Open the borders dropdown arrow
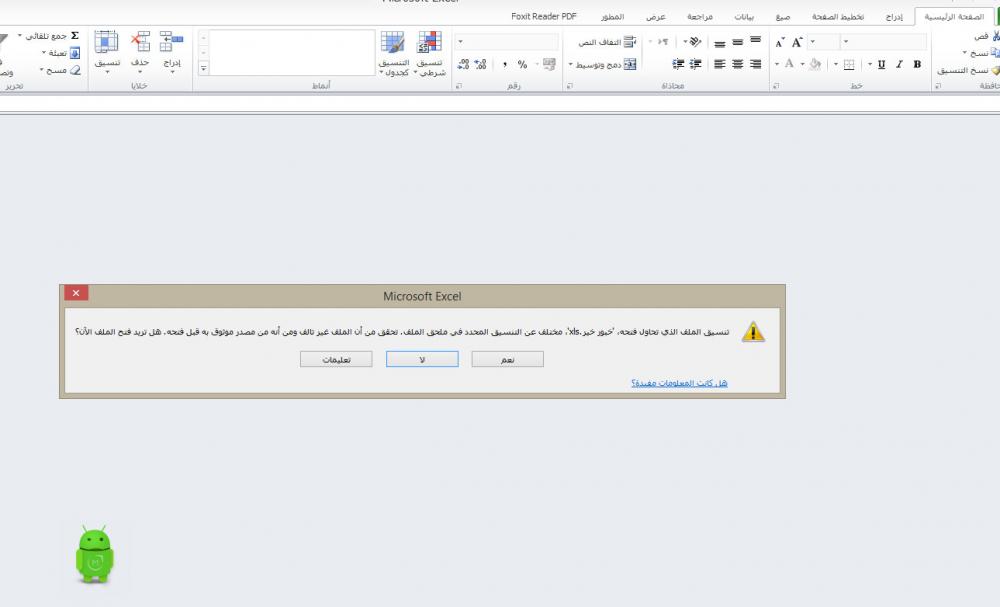The image size is (1000, 607). coord(835,64)
